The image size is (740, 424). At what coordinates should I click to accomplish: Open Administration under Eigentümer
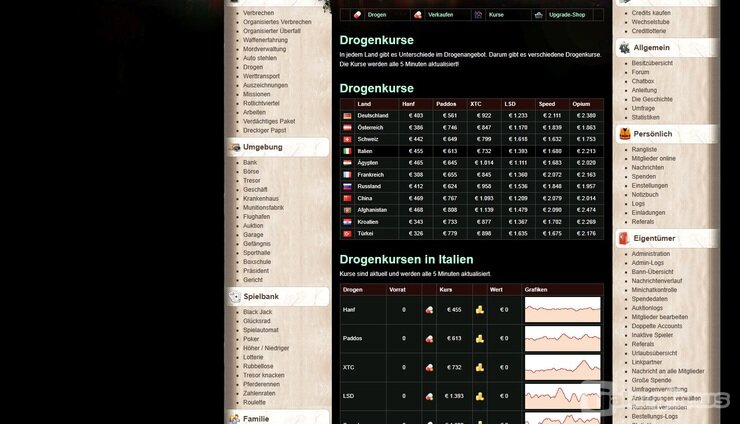651,254
